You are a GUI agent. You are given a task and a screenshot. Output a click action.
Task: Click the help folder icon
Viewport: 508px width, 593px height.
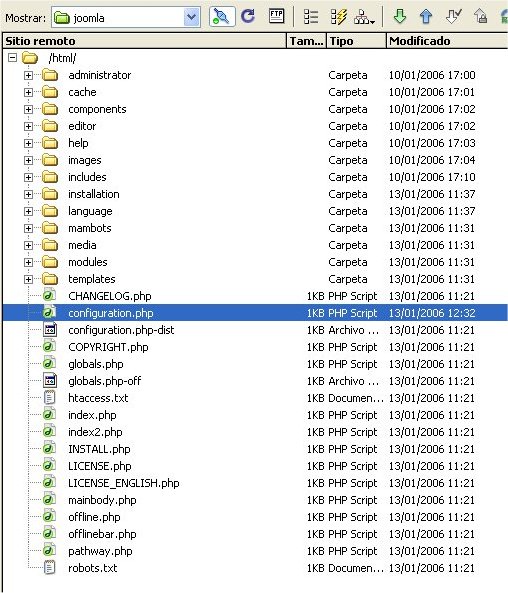(x=50, y=143)
